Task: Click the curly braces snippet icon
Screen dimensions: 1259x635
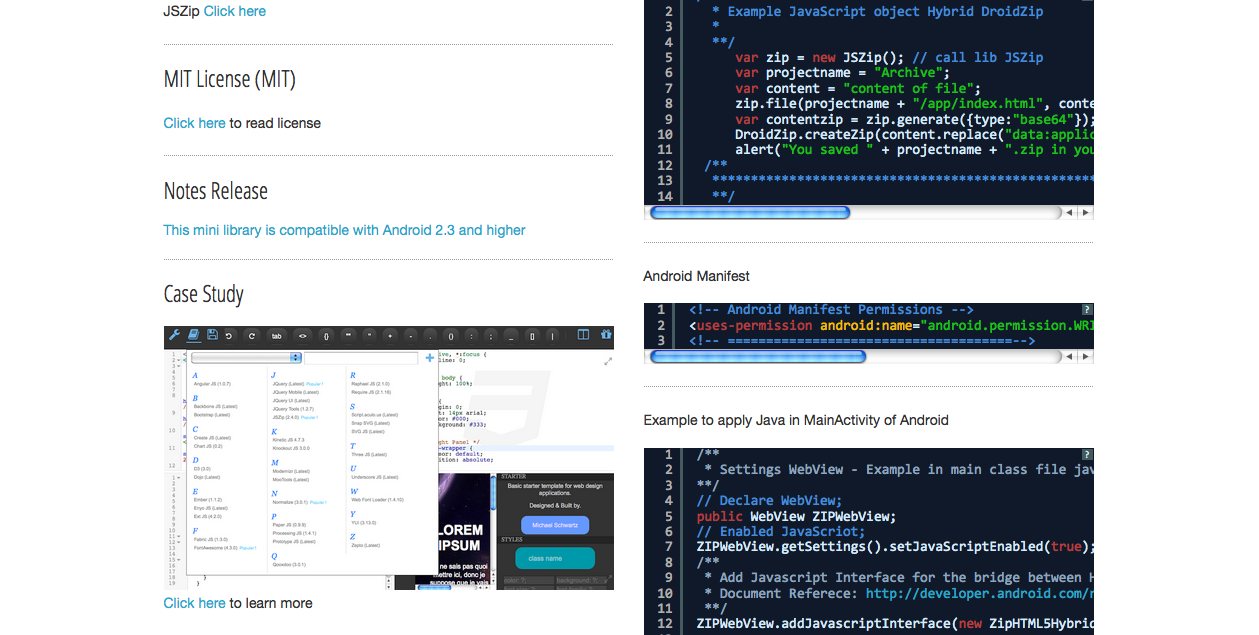Action: point(326,335)
